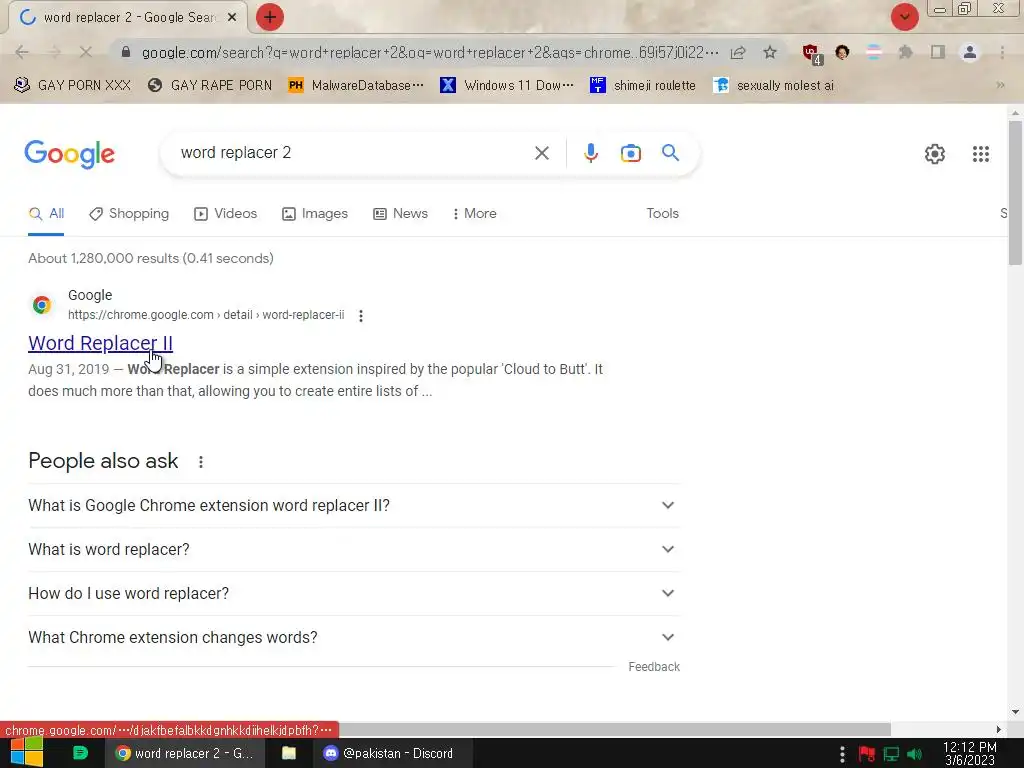Share this page icon in address bar

point(738,52)
